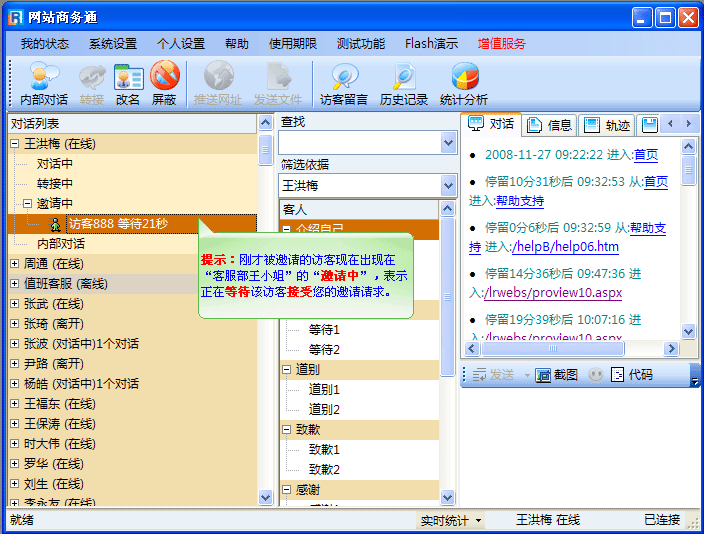
Task: Select 致歉1 quick reply item
Action: pos(324,450)
